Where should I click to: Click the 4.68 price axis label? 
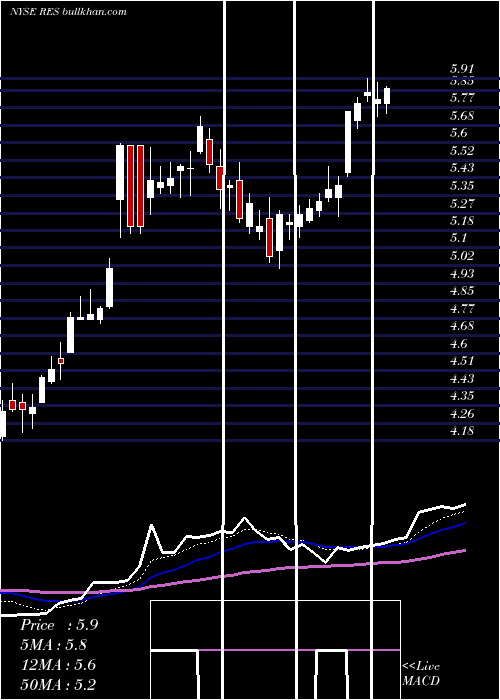(x=462, y=326)
